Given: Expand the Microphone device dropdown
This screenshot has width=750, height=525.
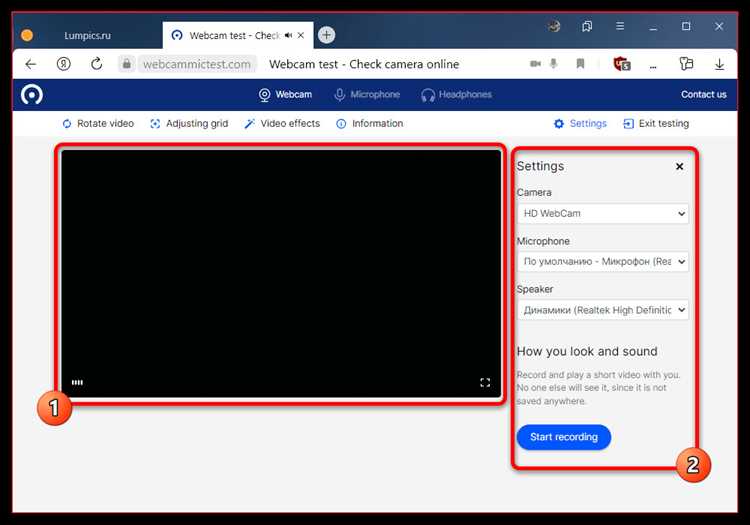Looking at the screenshot, I should (x=603, y=262).
